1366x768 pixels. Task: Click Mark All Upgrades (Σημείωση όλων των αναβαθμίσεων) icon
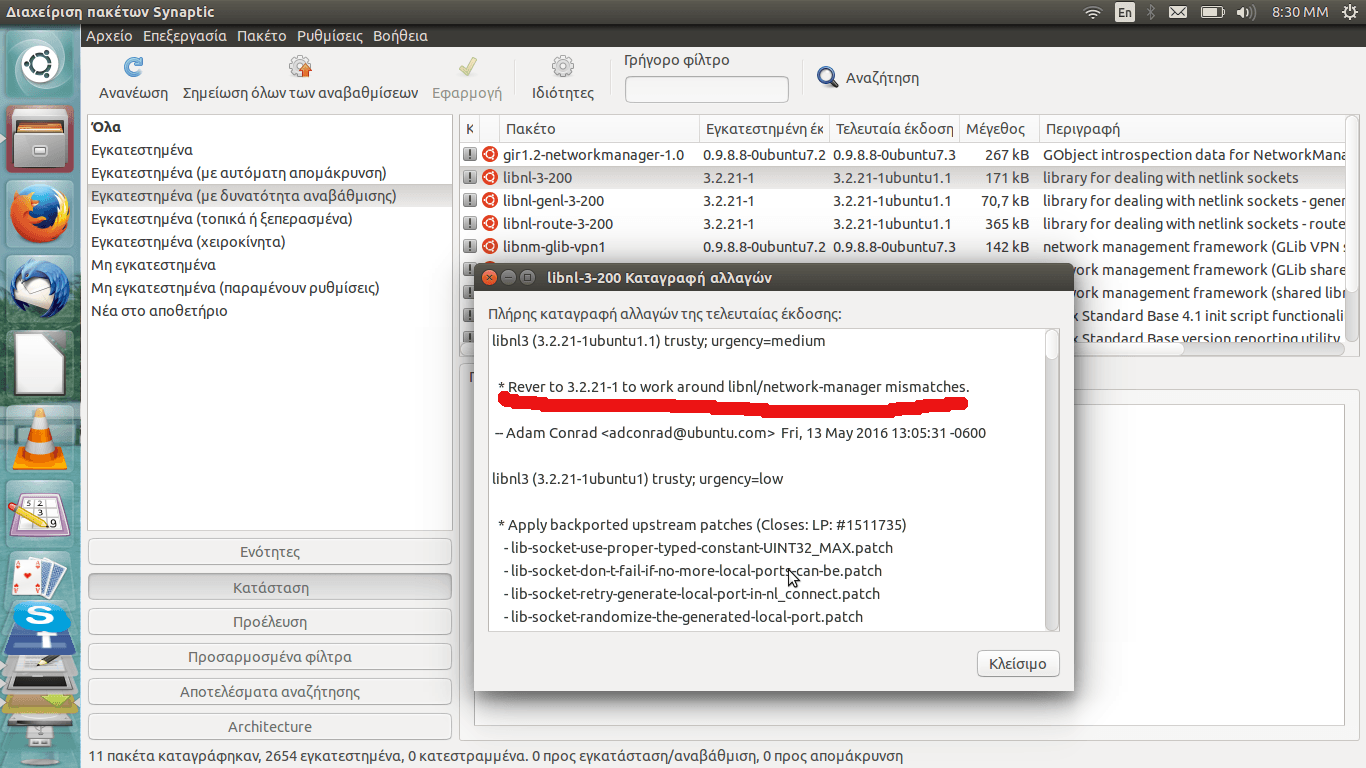point(300,68)
